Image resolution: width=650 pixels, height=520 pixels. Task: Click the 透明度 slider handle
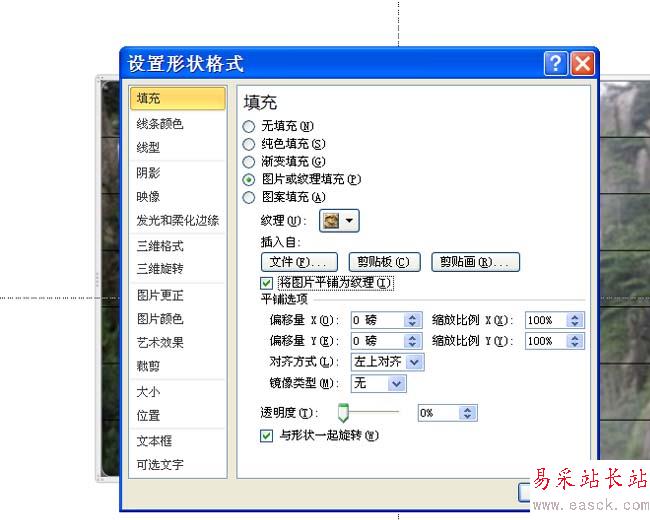click(343, 412)
